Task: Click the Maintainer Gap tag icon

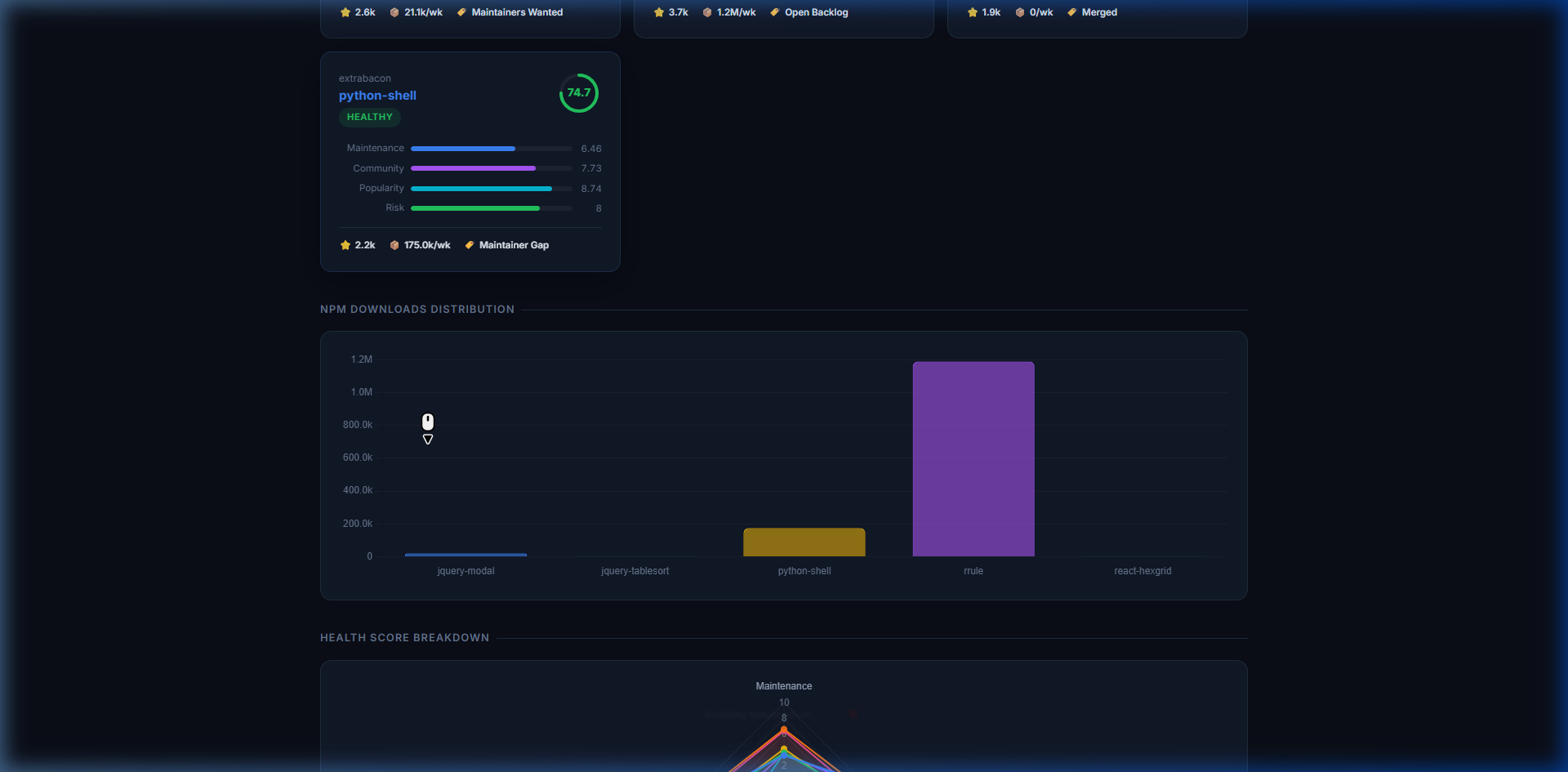Action: pos(469,245)
